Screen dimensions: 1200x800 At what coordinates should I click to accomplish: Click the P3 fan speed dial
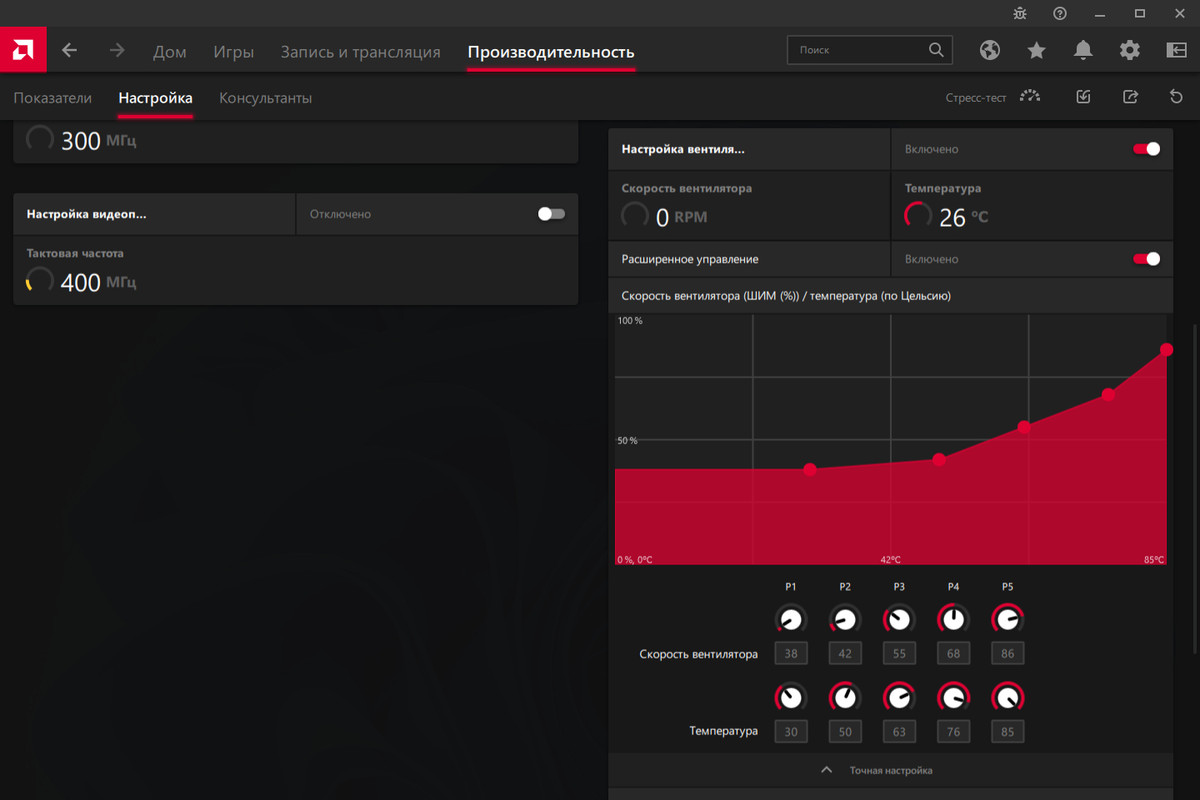(x=899, y=620)
